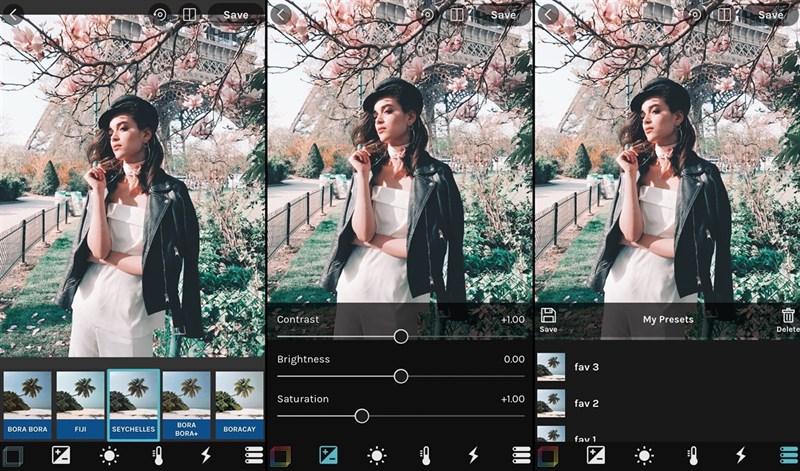Open filters tab in left screen toolbar
This screenshot has width=800, height=471.
pos(13,455)
